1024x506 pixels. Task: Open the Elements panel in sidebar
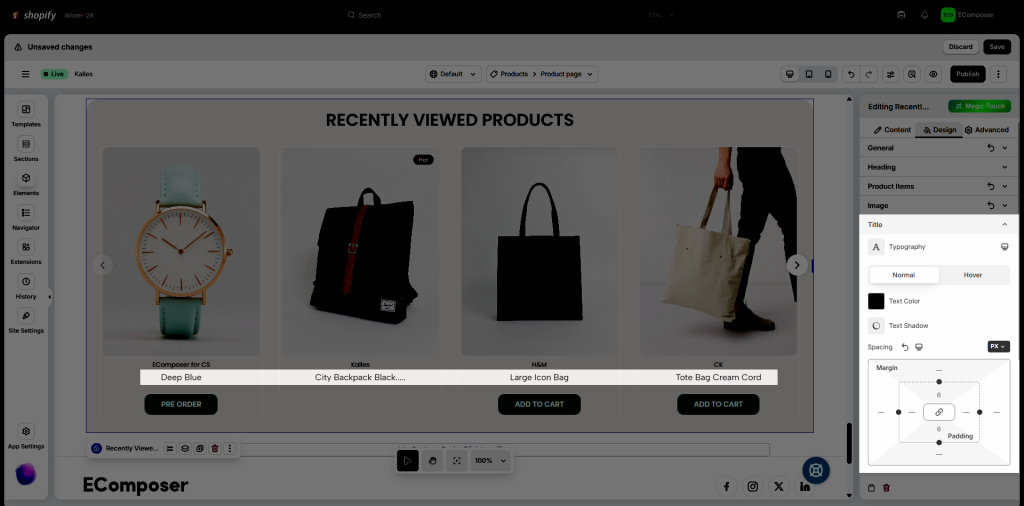(x=26, y=182)
